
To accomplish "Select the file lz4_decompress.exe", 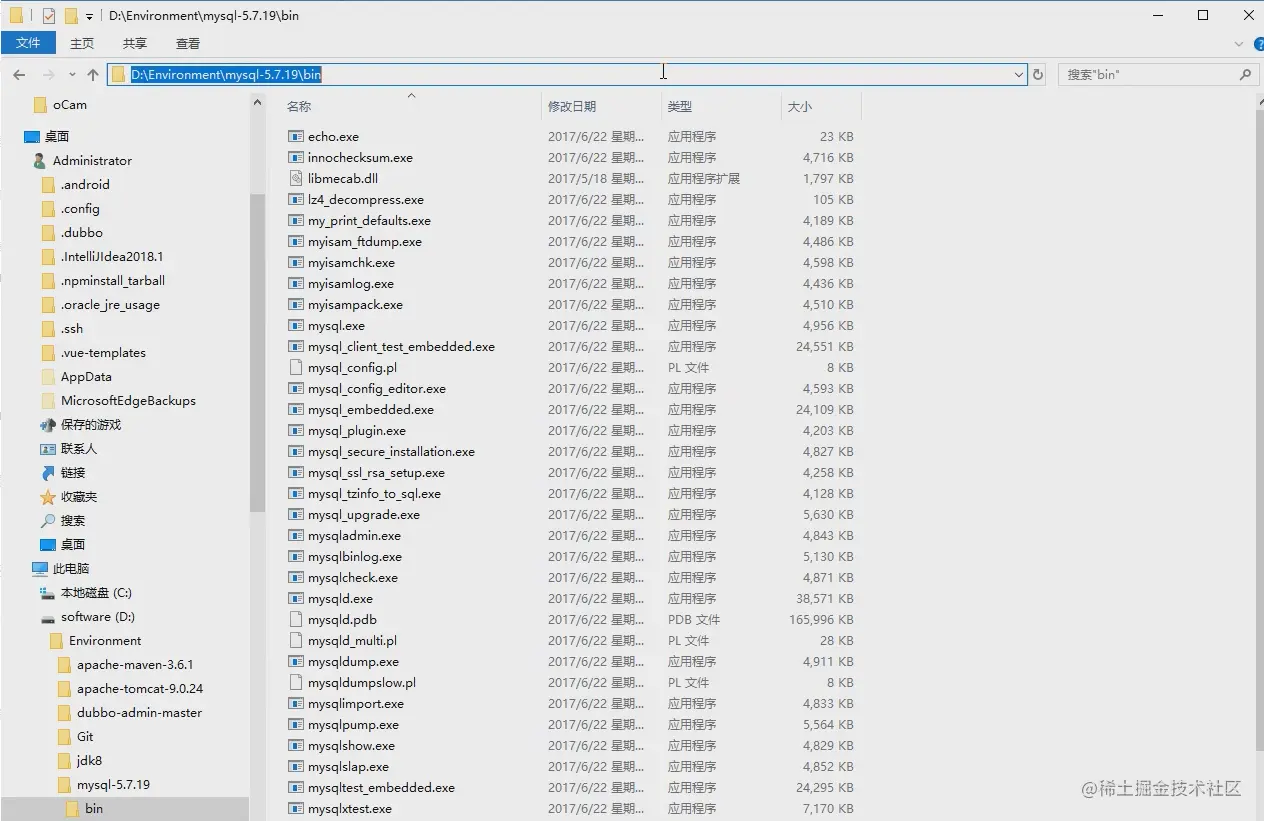I will tap(366, 200).
